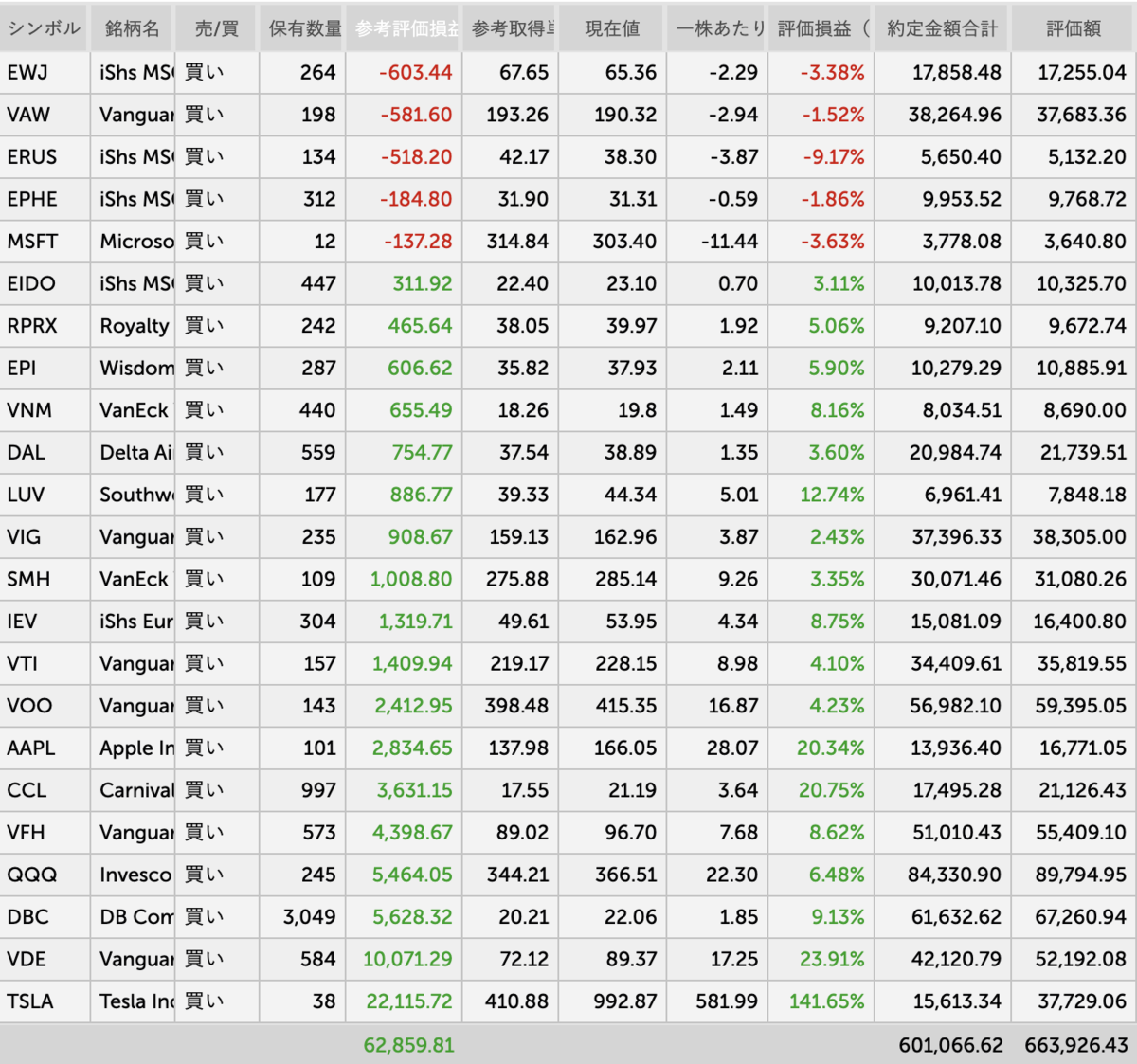Screen dimensions: 1137x1064
Task: Select the VFH symbol cell
Action: point(45,833)
